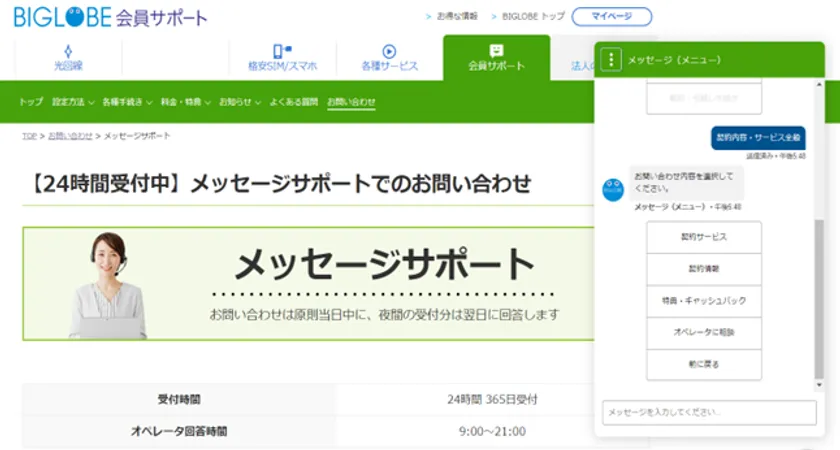840x450 pixels.
Task: Select the 格安SIM/スマホ phone icon
Action: click(282, 51)
